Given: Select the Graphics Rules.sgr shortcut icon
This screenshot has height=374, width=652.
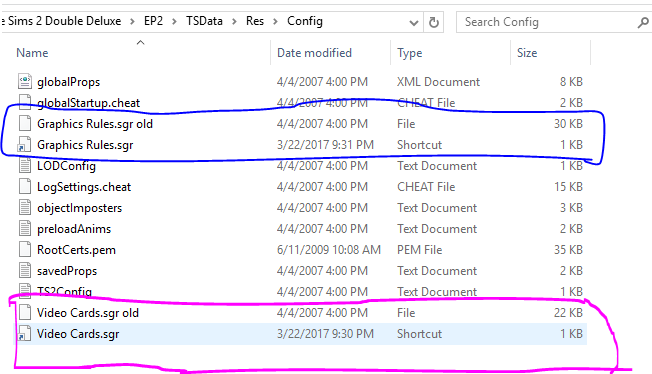Looking at the screenshot, I should pyautogui.click(x=25, y=145).
